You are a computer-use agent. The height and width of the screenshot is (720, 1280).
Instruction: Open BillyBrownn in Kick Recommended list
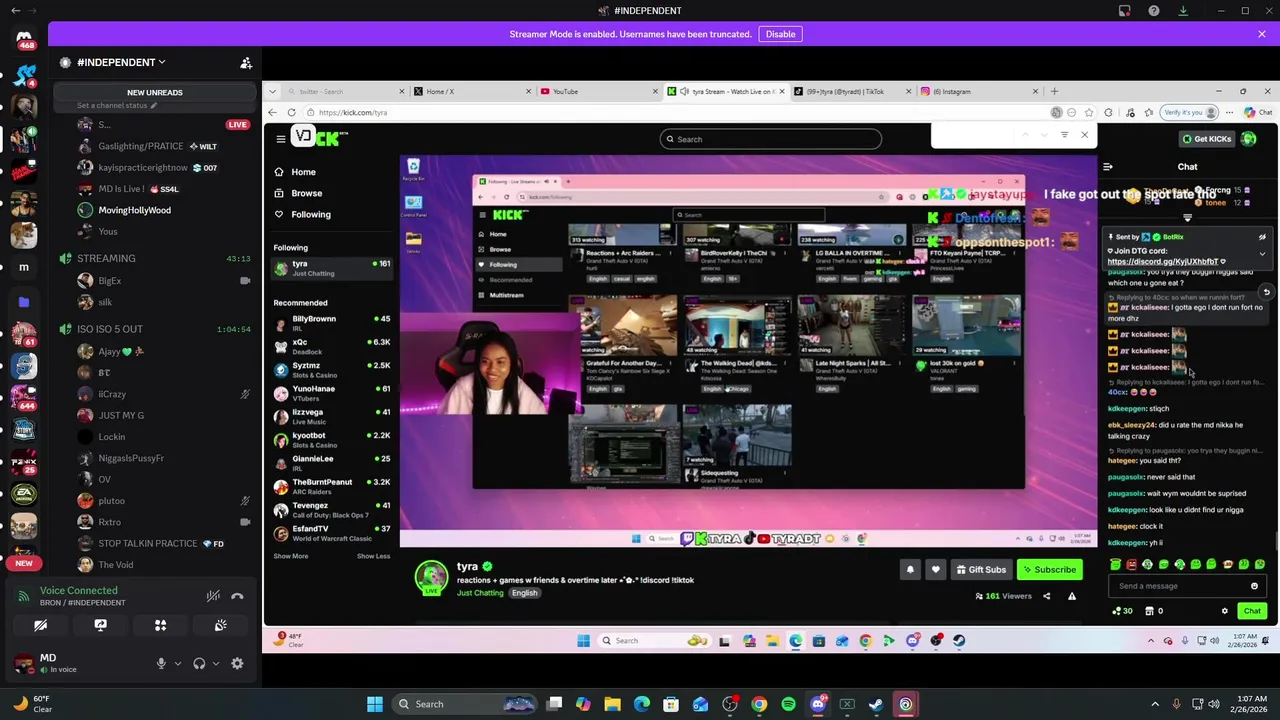(x=332, y=322)
